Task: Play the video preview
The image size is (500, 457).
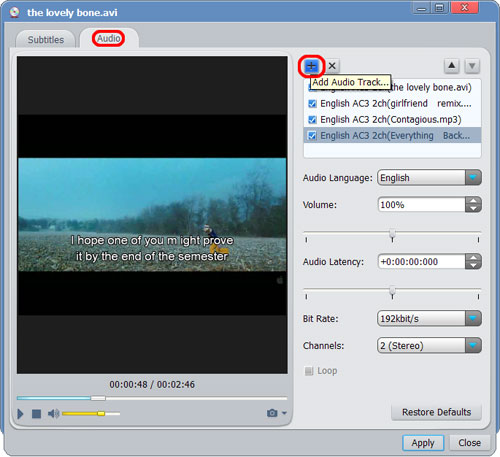Action: pyautogui.click(x=20, y=414)
